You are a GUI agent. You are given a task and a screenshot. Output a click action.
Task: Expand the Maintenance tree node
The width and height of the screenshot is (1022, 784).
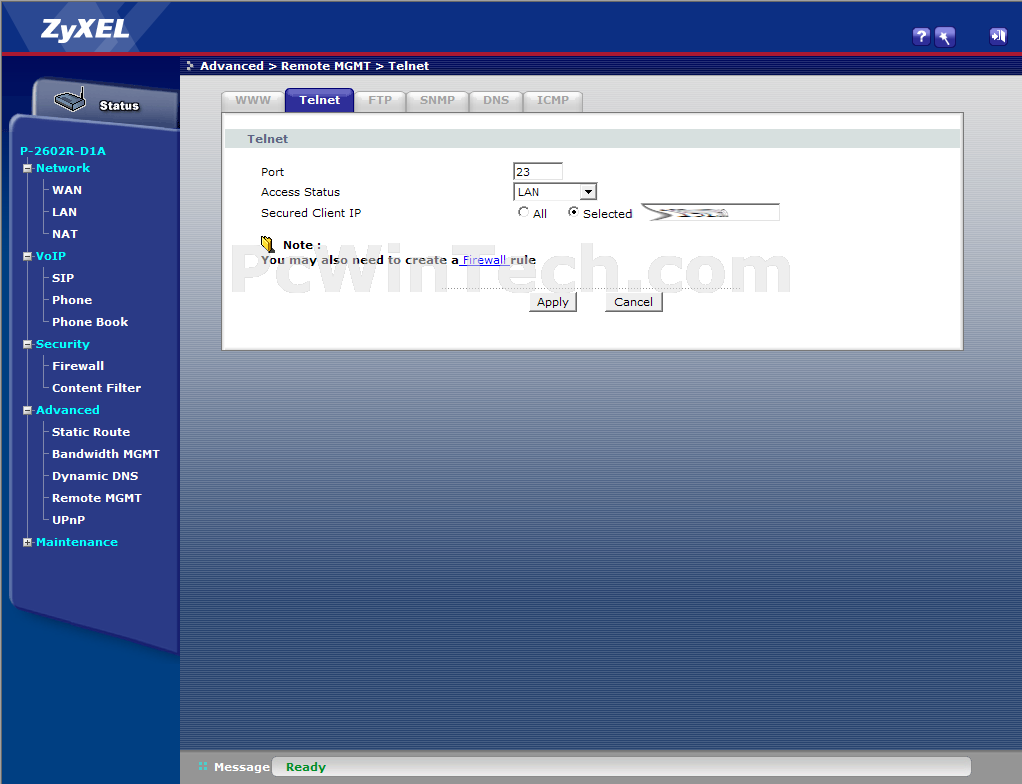click(27, 542)
